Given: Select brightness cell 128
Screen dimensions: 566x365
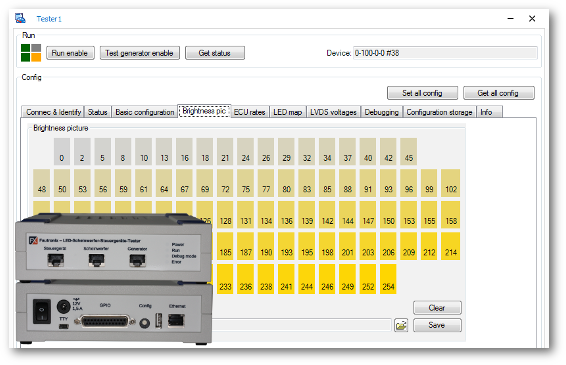Looking at the screenshot, I should pyautogui.click(x=225, y=215).
